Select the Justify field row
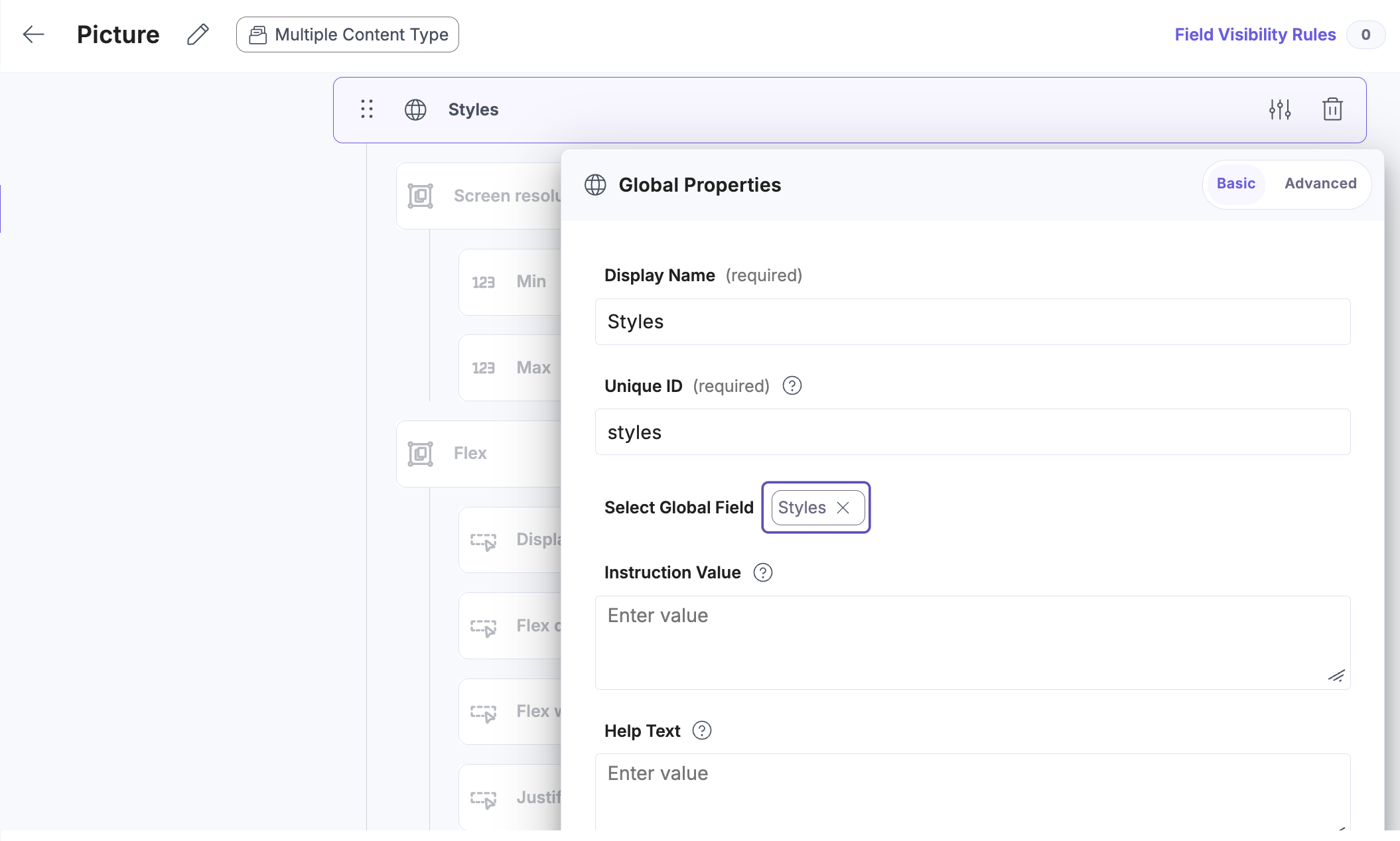 click(510, 797)
